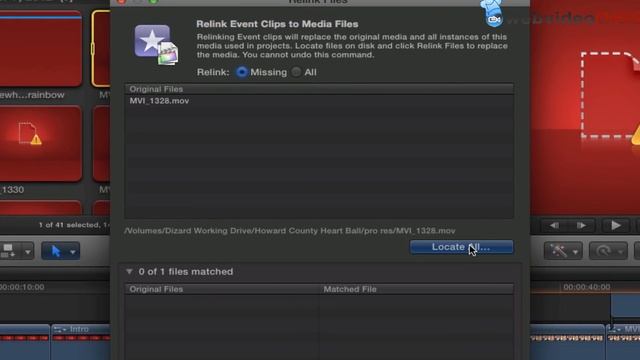
Task: Select the arrow Select tool in toolbar
Action: (x=56, y=251)
